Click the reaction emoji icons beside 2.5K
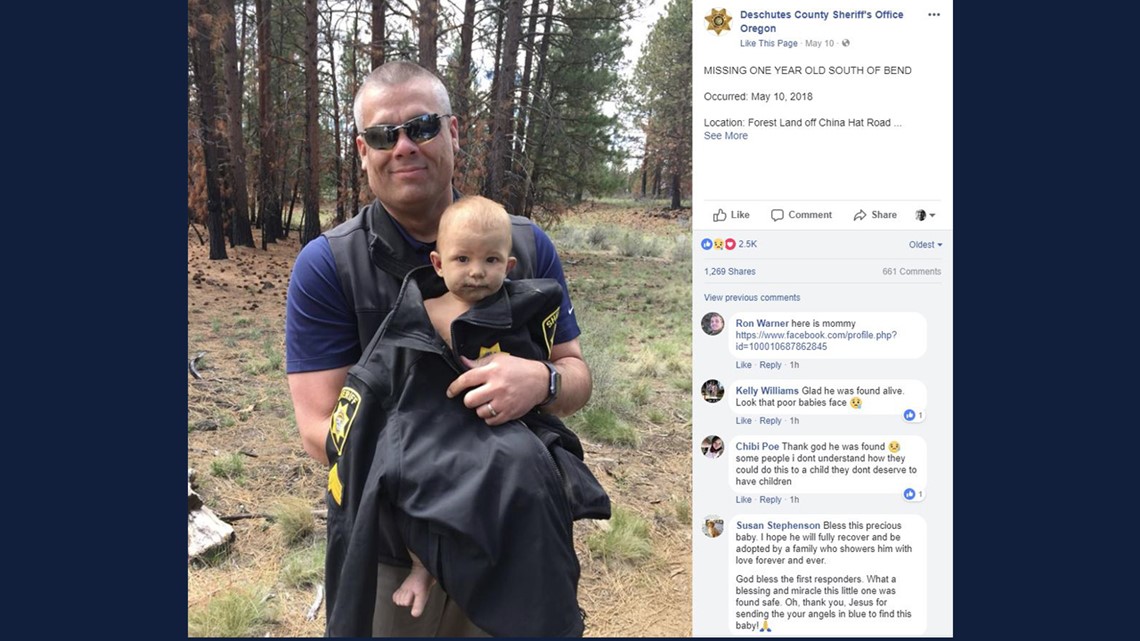 pos(718,244)
